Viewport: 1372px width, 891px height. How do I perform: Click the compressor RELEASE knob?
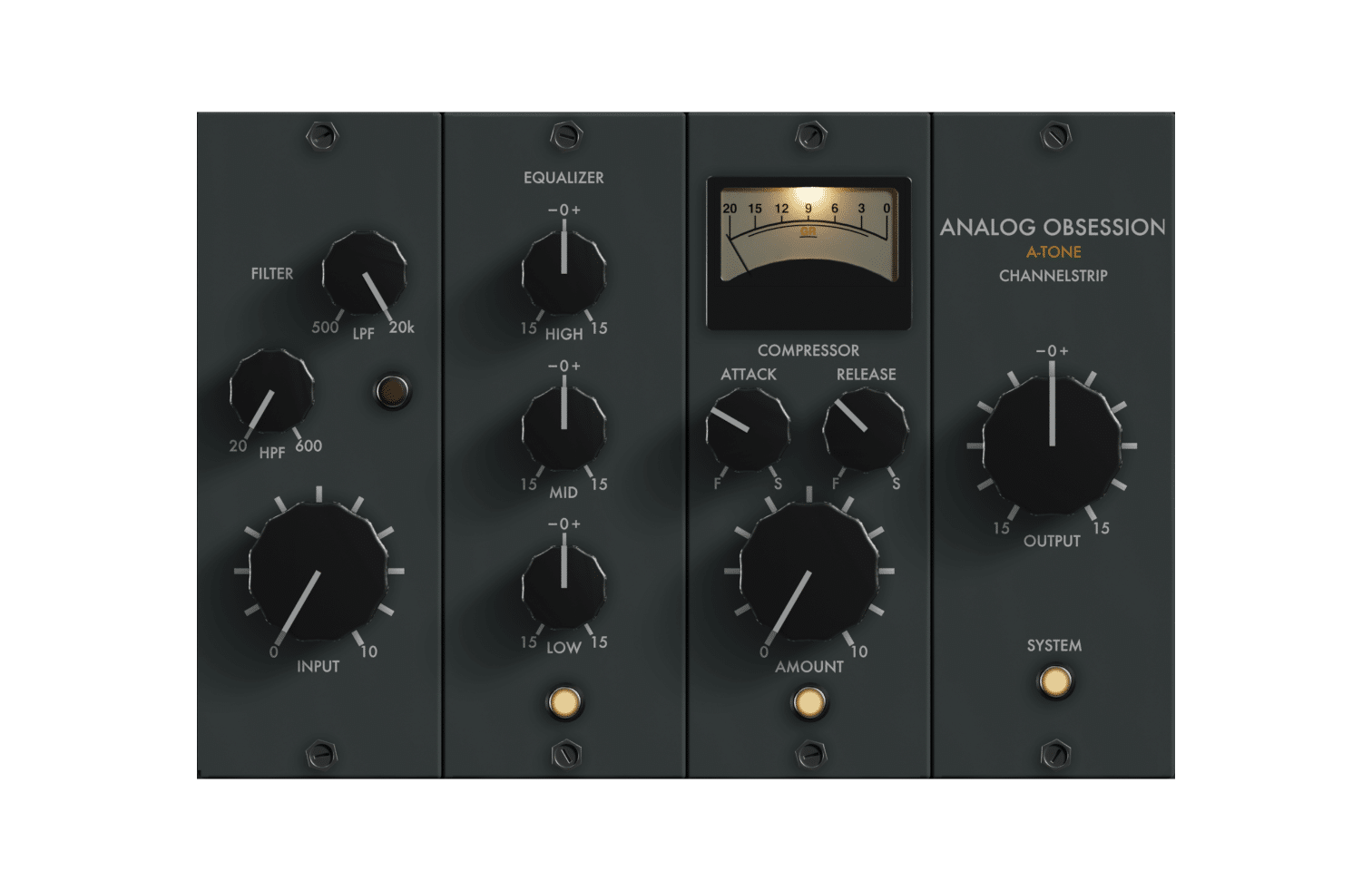point(866,430)
